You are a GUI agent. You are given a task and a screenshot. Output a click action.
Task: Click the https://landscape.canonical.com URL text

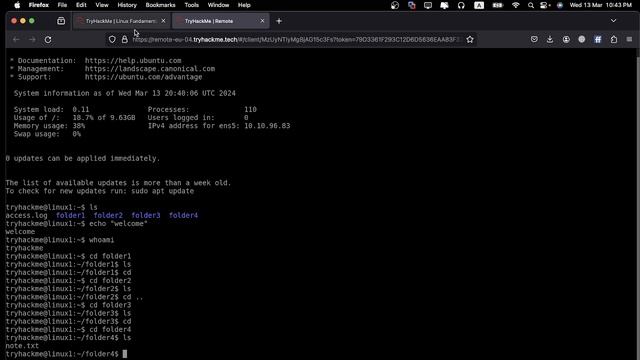coord(150,69)
